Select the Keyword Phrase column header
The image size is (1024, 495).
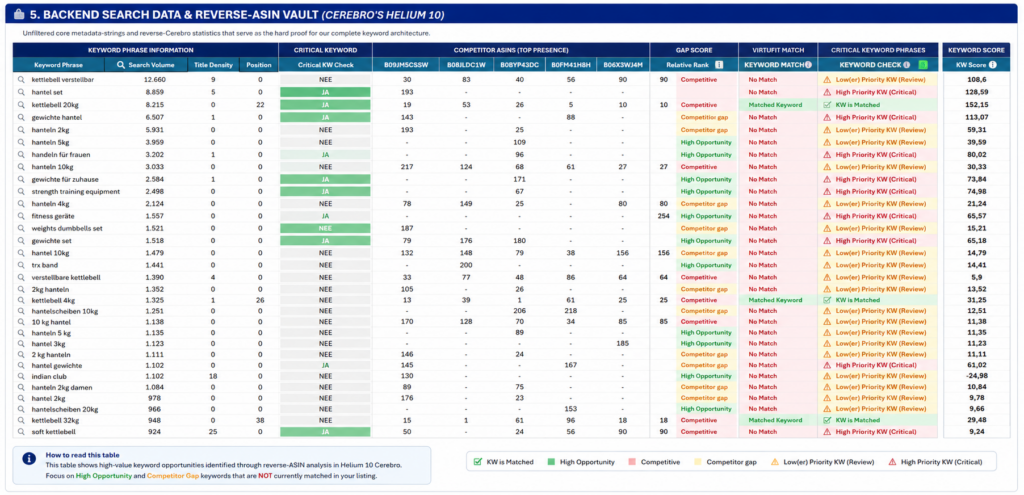click(59, 65)
